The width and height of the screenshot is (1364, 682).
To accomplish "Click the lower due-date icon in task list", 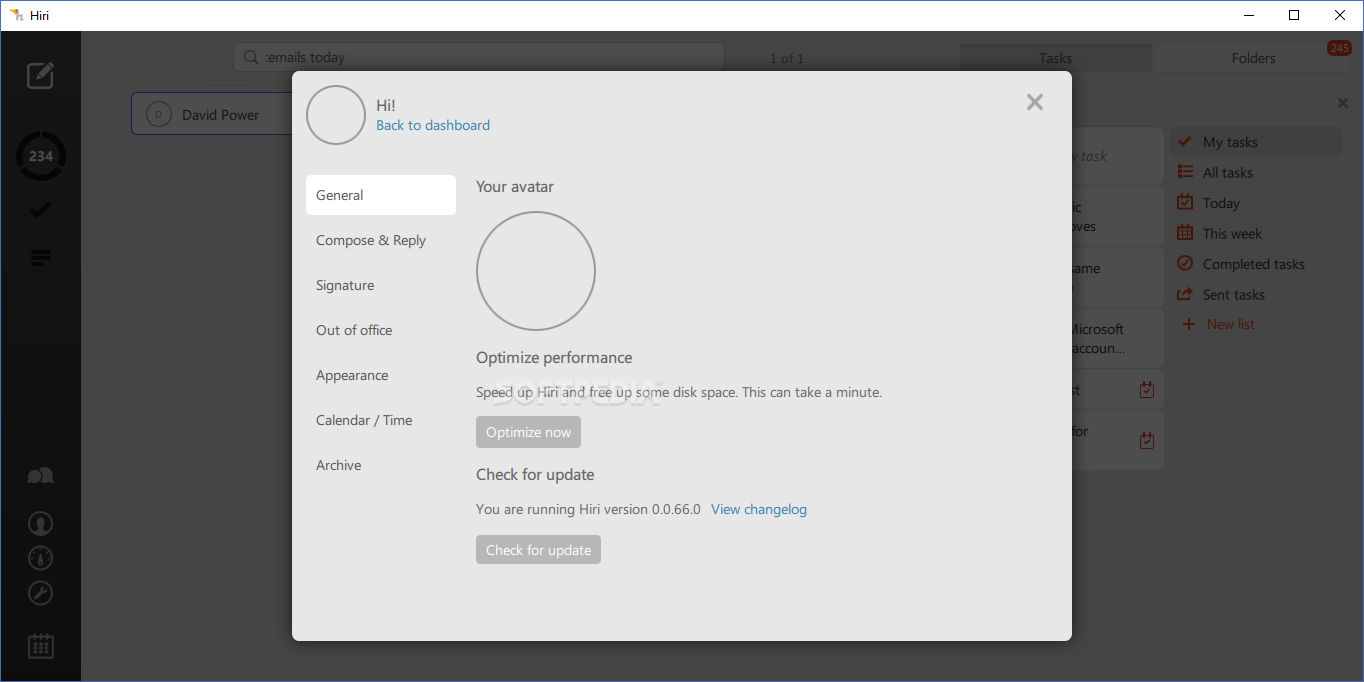I will pos(1147,440).
